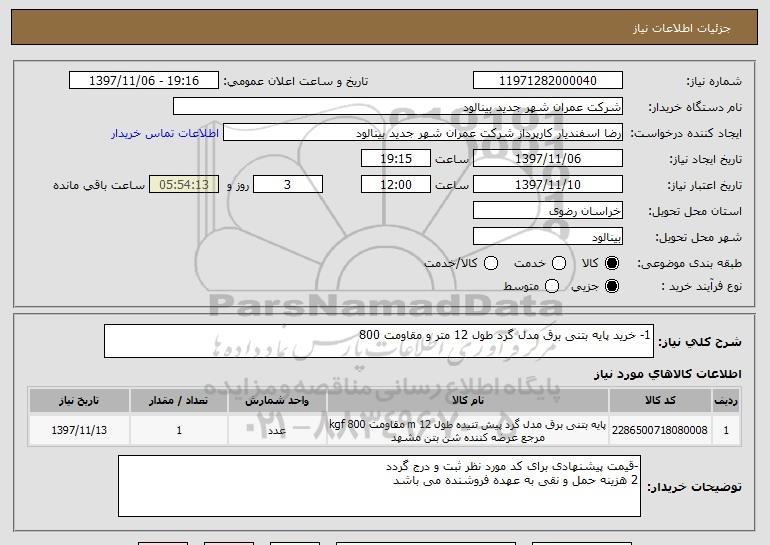
Task: Click the row number cell 1 under ردیف
Action: pyautogui.click(x=726, y=430)
